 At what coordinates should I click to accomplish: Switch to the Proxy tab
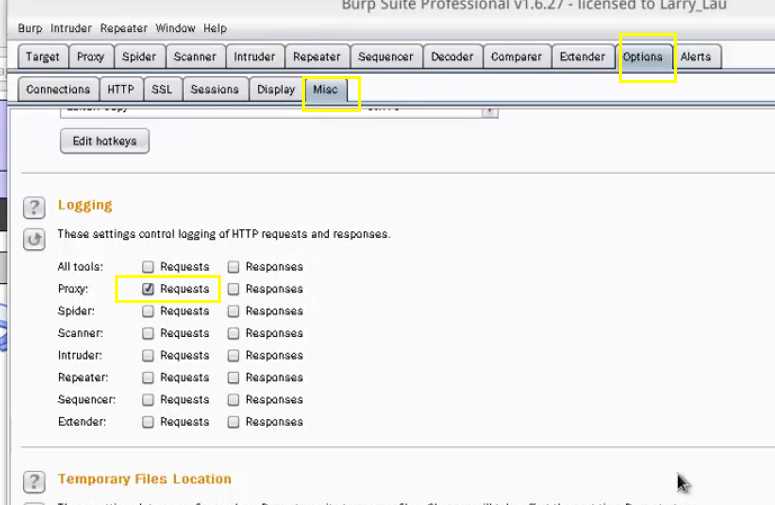(x=91, y=57)
